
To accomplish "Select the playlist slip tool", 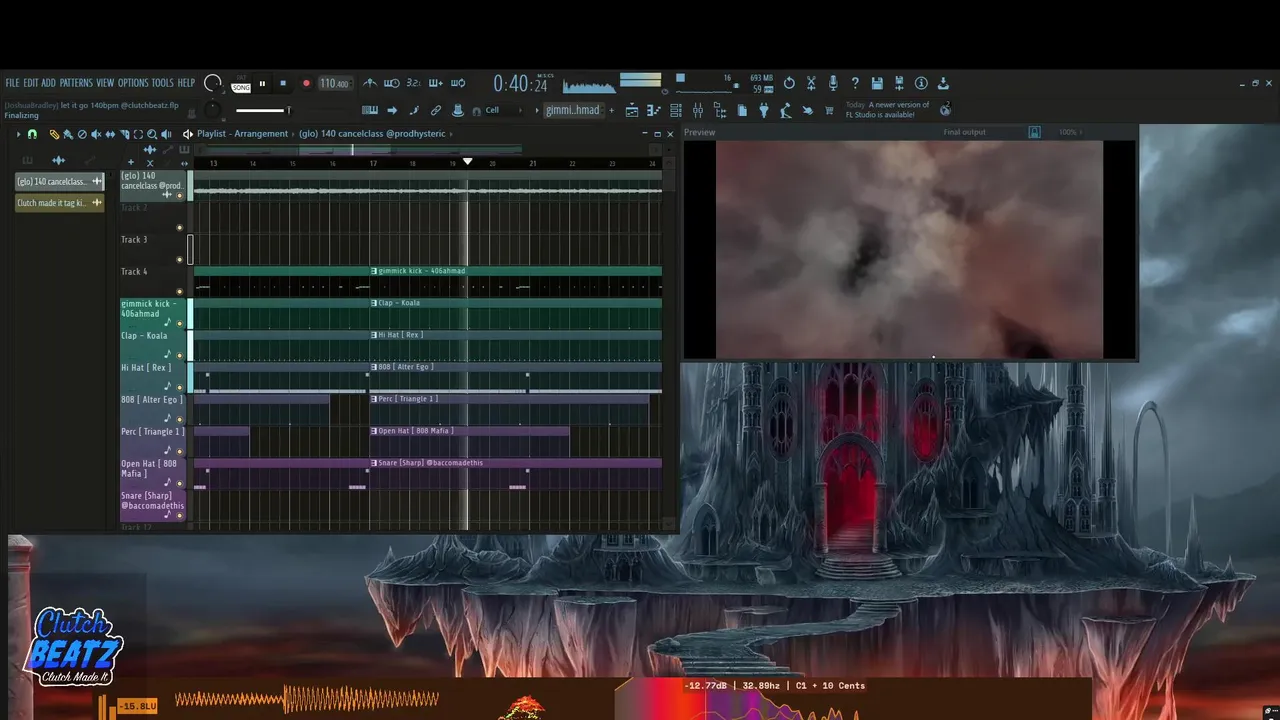I will pos(110,134).
